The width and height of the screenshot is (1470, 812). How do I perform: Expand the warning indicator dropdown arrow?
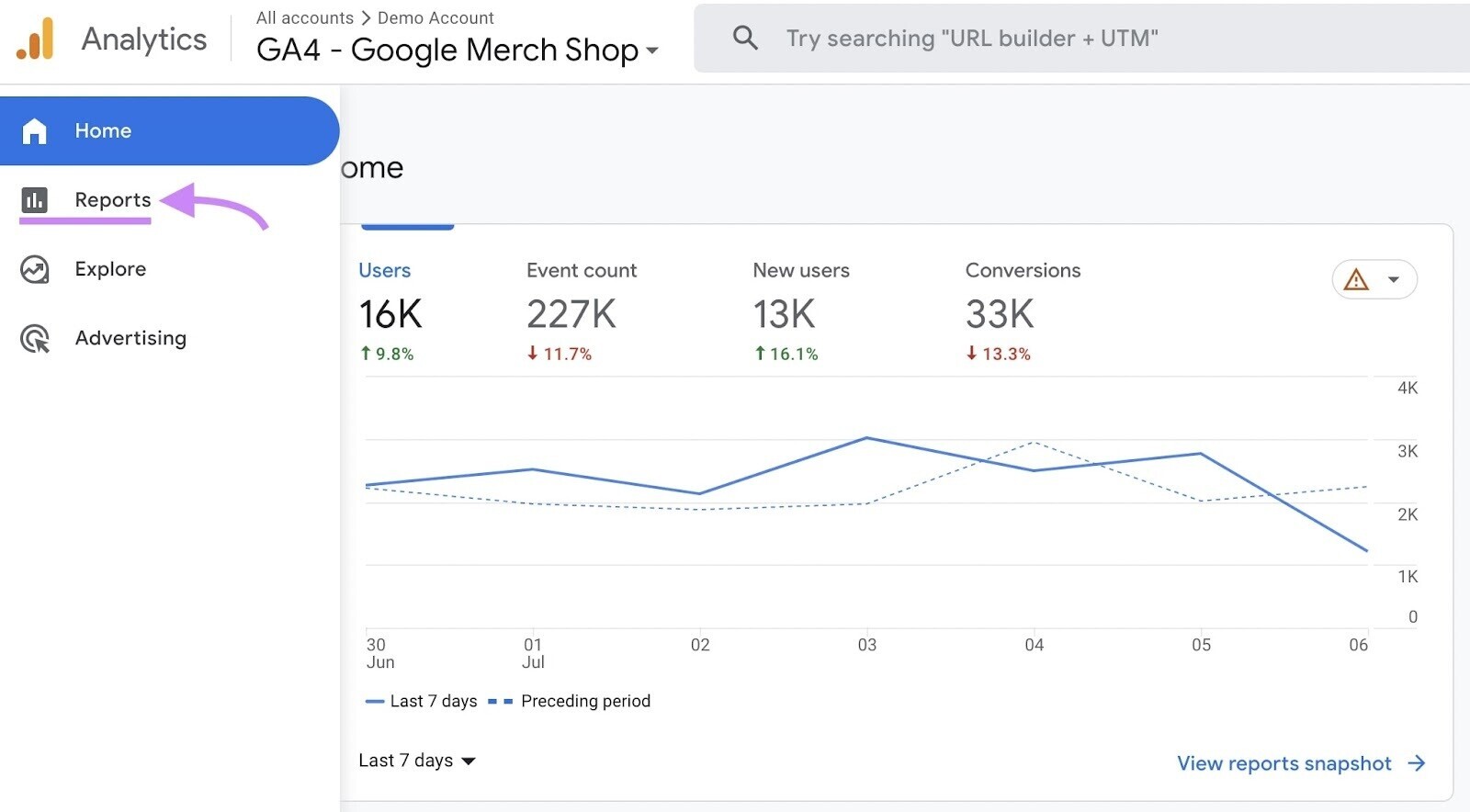tap(1394, 279)
